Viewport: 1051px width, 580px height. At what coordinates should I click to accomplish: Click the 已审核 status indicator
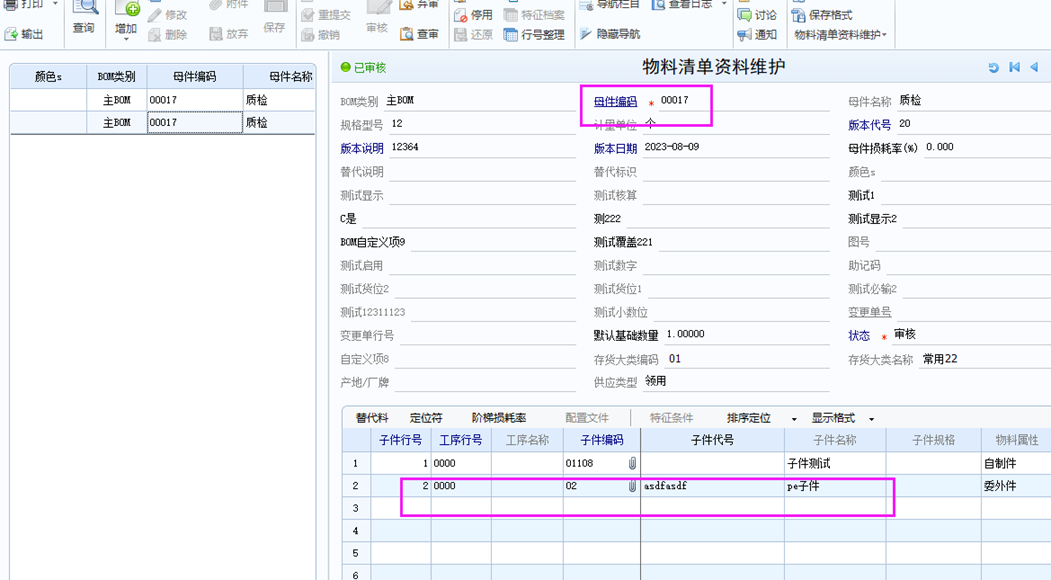(363, 67)
